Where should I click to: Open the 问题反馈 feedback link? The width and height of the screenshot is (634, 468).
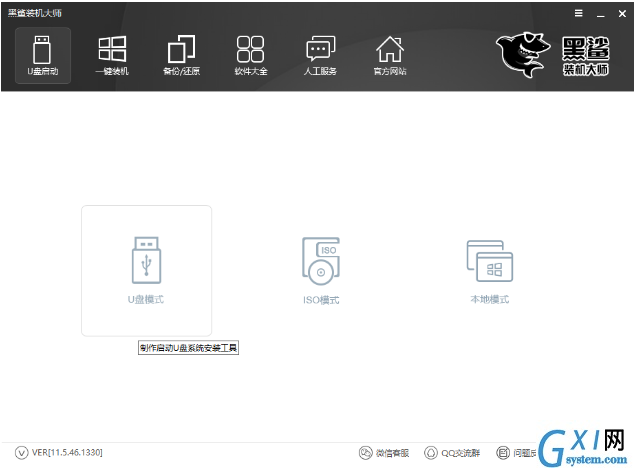[516, 453]
